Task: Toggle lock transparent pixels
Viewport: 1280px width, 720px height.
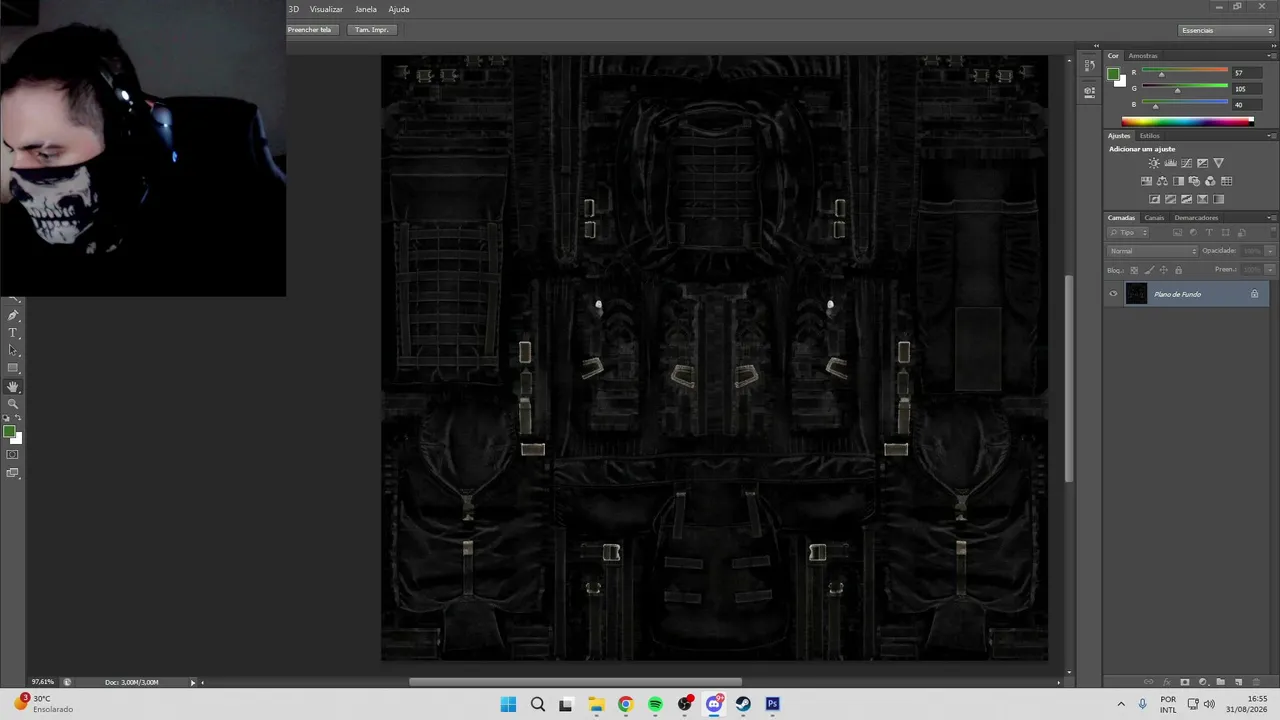Action: tap(1133, 270)
